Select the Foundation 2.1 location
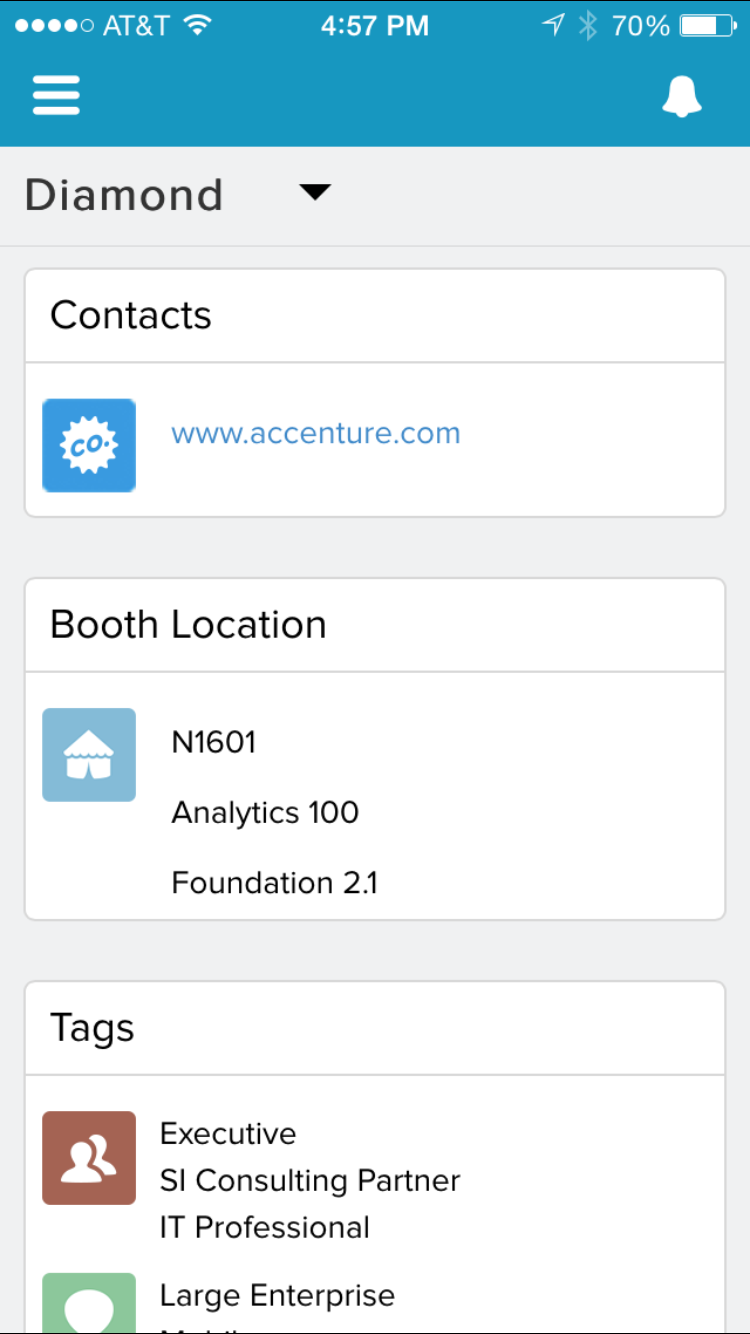 coord(275,883)
